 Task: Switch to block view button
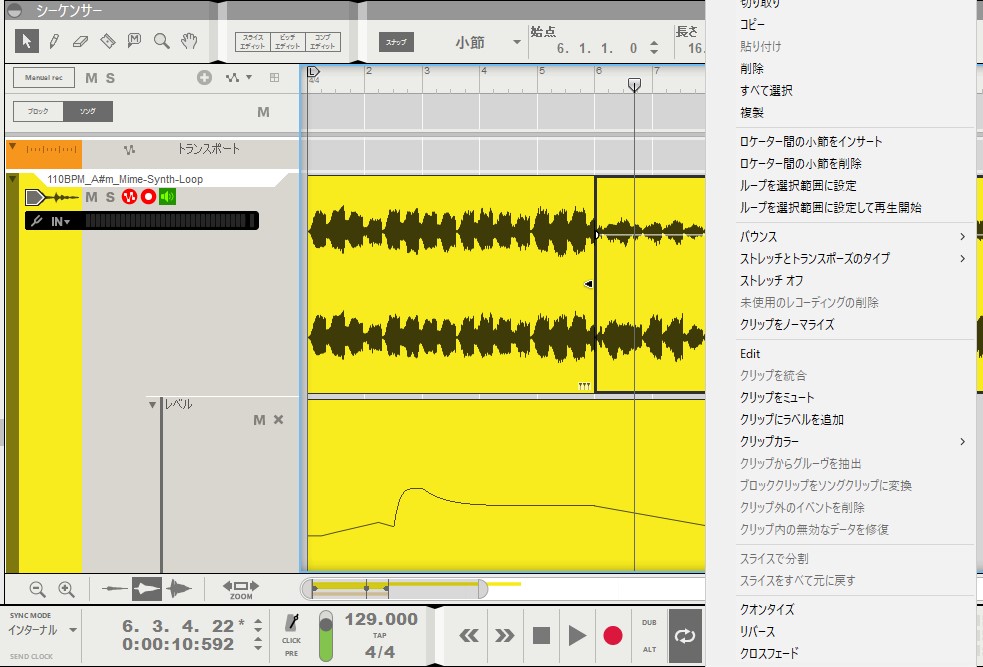pos(38,112)
